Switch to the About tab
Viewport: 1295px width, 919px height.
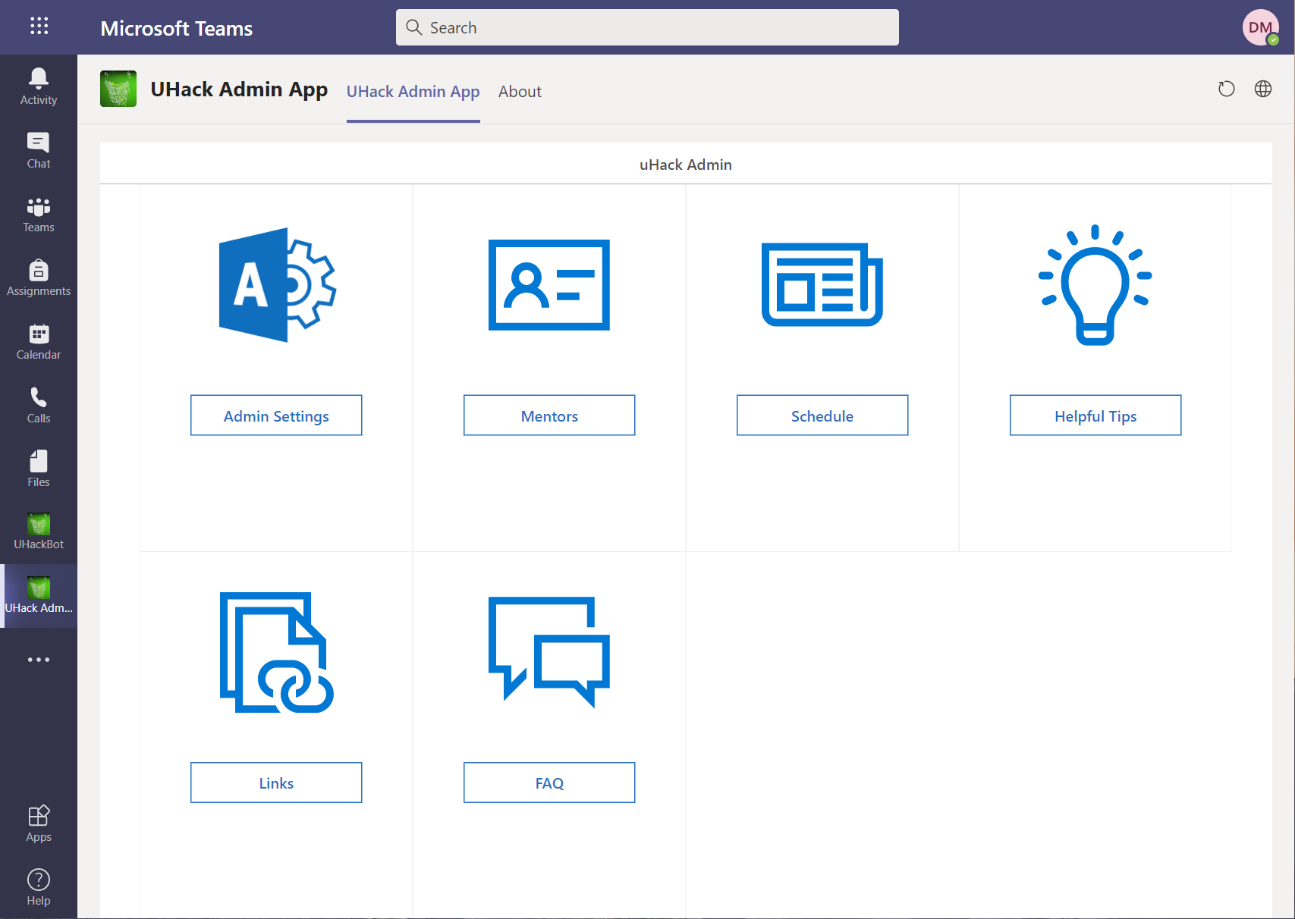coord(520,91)
